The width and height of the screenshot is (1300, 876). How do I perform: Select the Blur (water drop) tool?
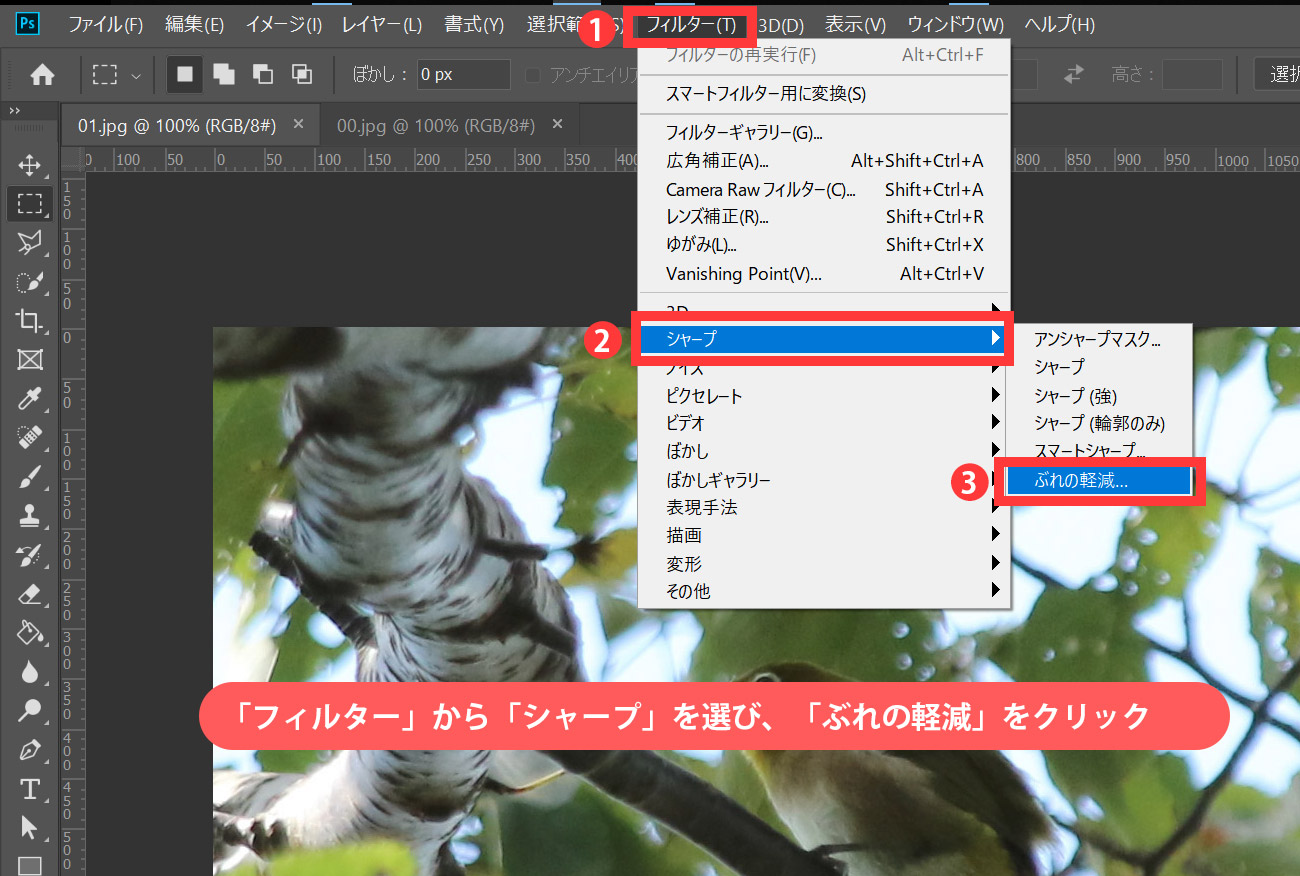(29, 672)
